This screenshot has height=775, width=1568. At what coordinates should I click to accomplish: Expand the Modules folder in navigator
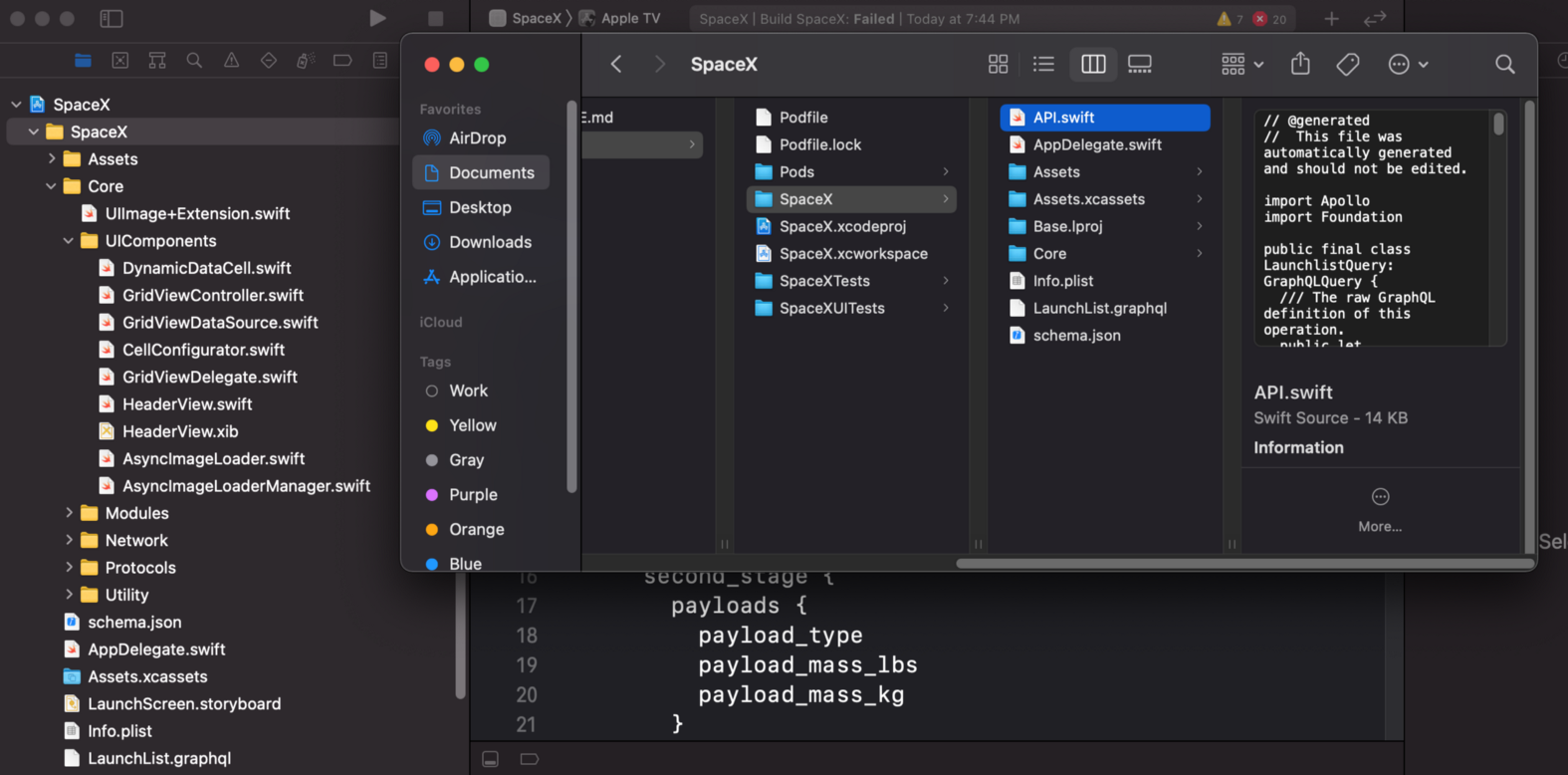pos(69,513)
